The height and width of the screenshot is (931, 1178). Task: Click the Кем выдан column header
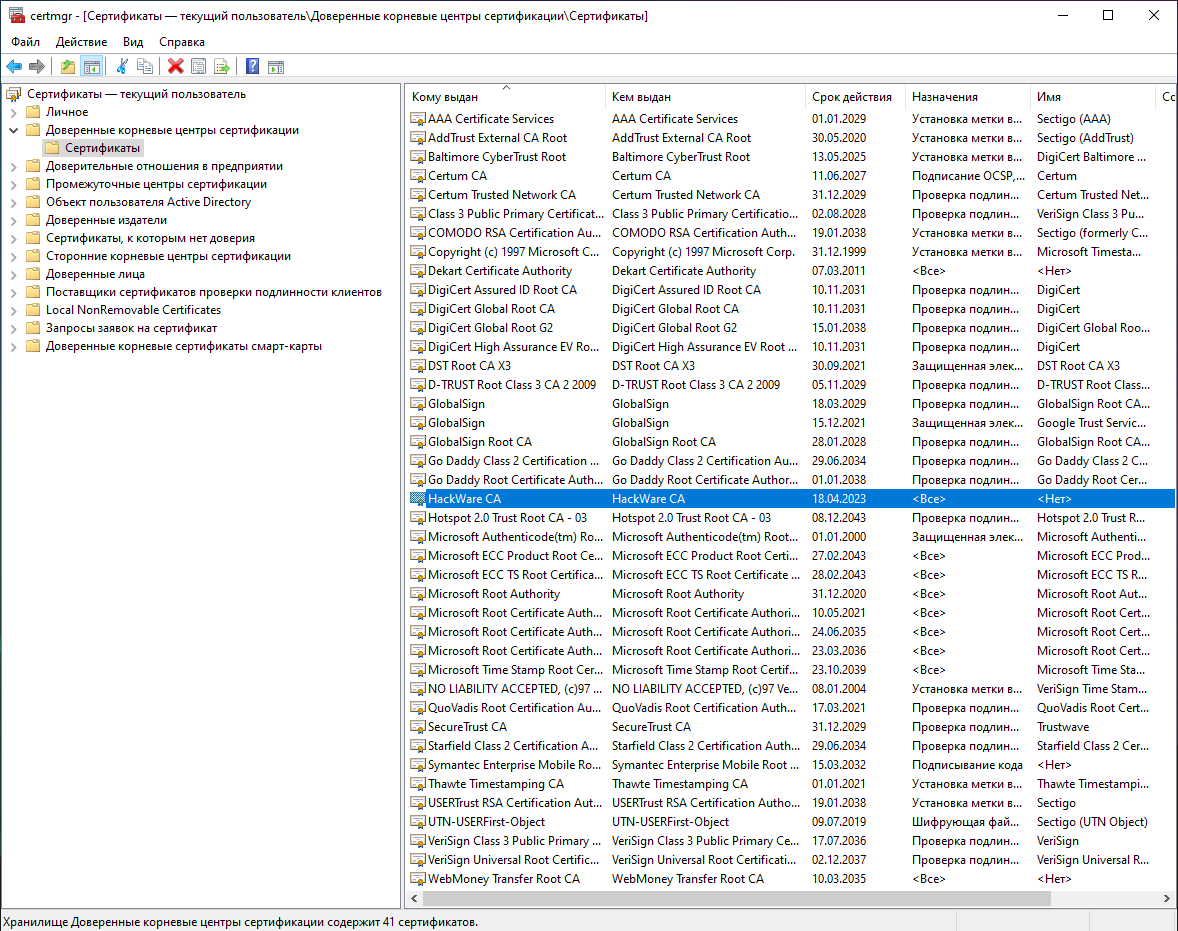coord(641,97)
